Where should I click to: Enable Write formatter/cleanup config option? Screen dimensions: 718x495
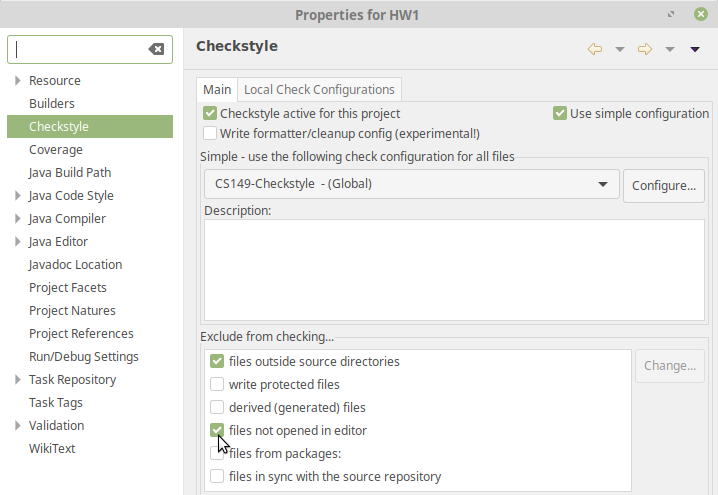coord(210,133)
